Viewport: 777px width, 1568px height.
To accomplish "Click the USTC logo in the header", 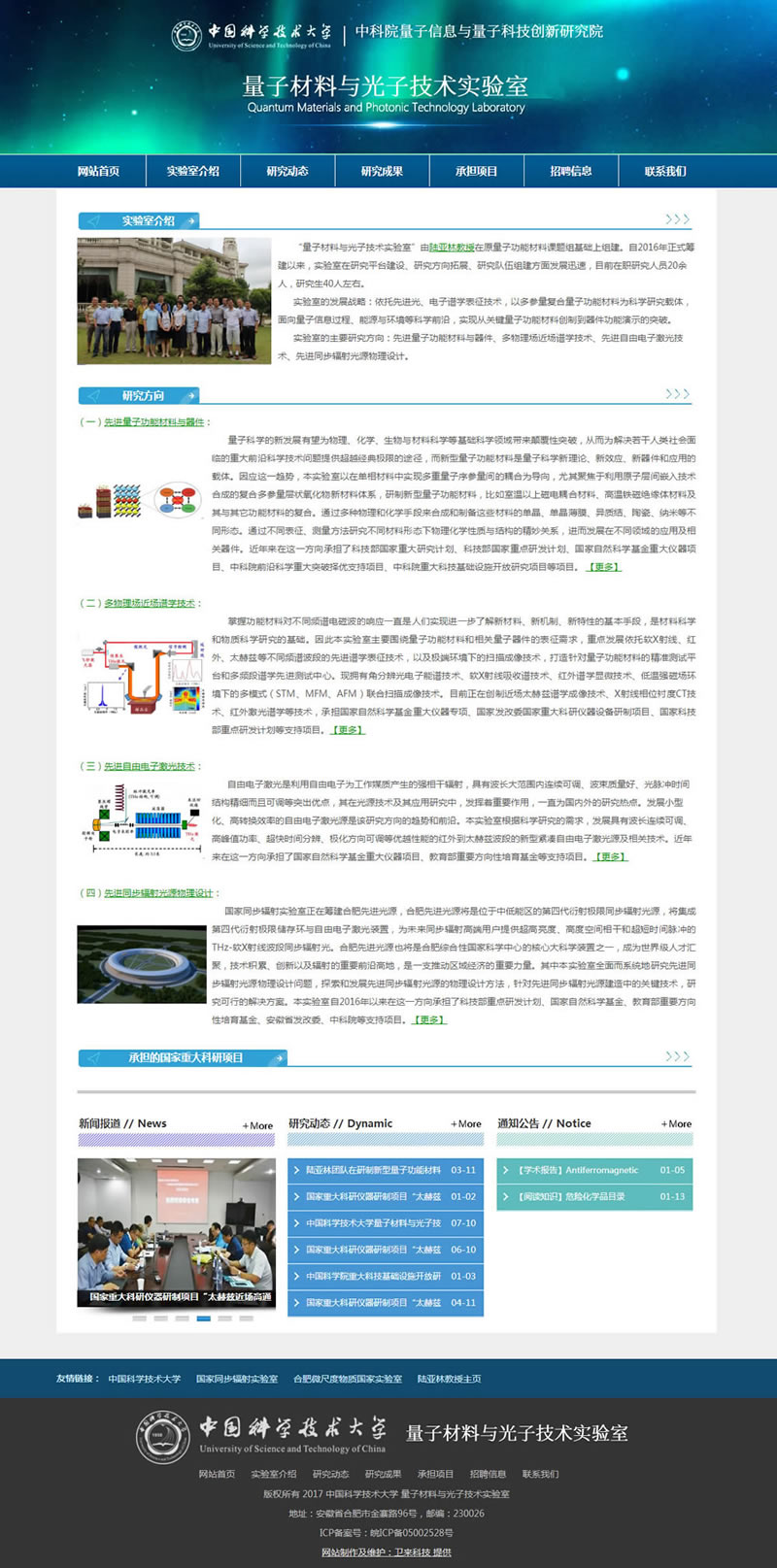I will [186, 36].
